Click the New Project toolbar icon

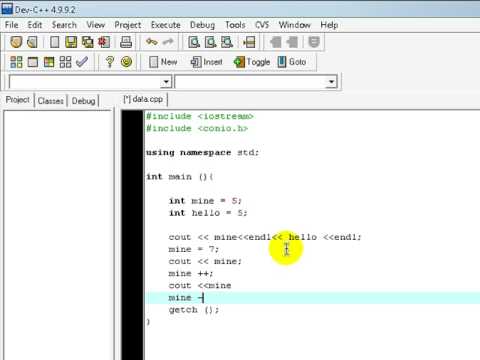click(16, 42)
